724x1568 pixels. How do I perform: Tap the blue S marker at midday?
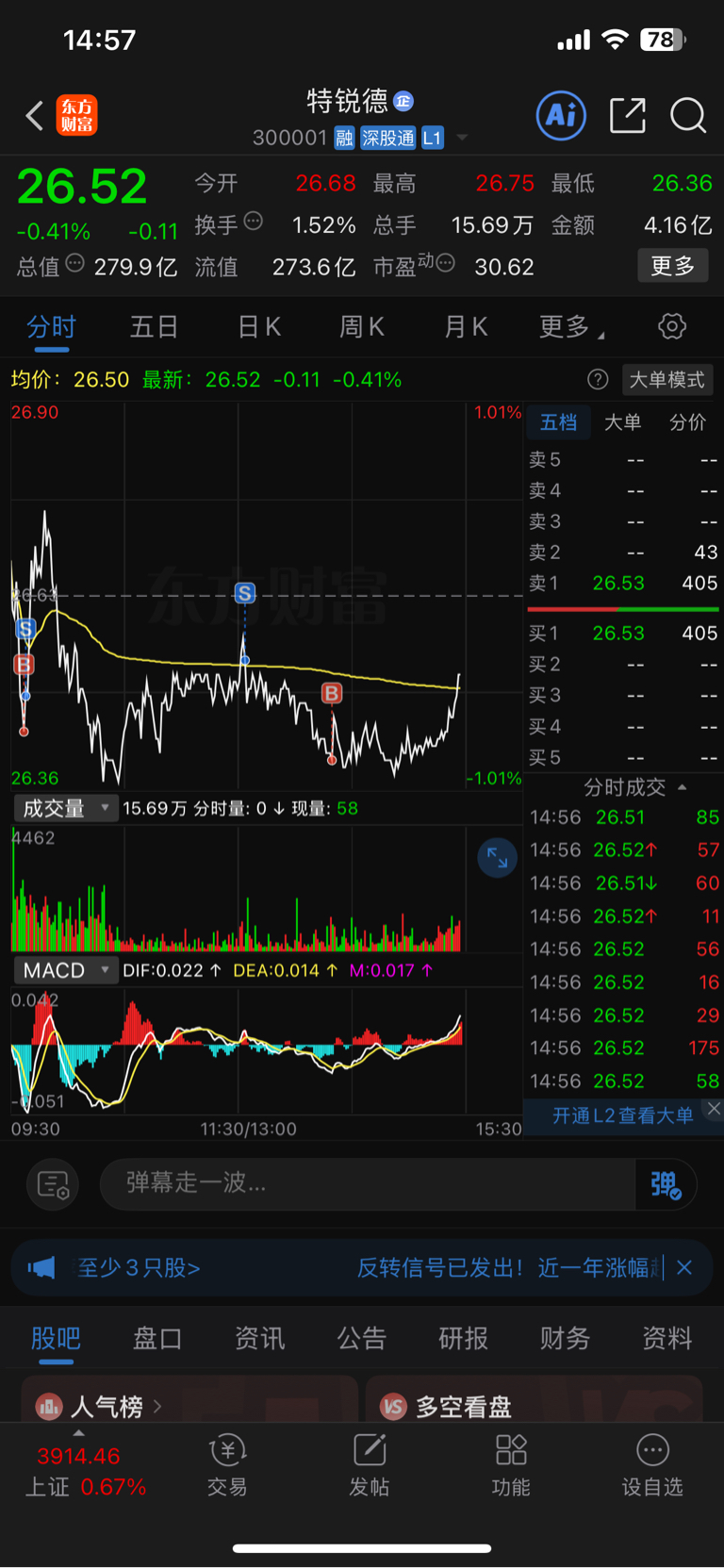245,593
